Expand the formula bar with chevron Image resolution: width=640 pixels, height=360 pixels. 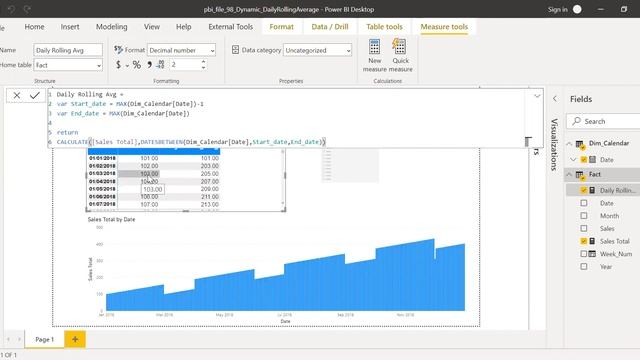pos(537,96)
